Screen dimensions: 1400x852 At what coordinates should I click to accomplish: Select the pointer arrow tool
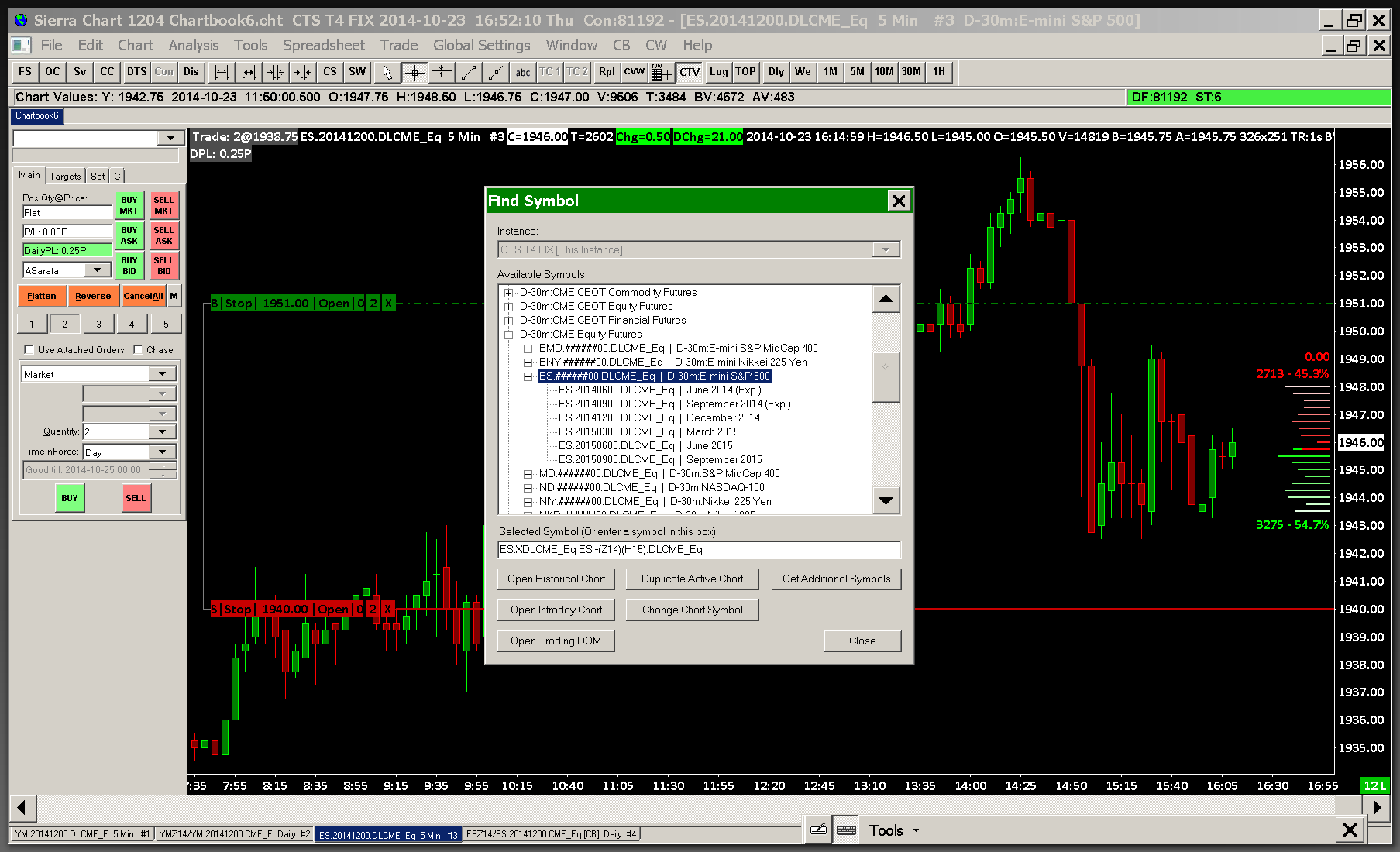pos(387,72)
